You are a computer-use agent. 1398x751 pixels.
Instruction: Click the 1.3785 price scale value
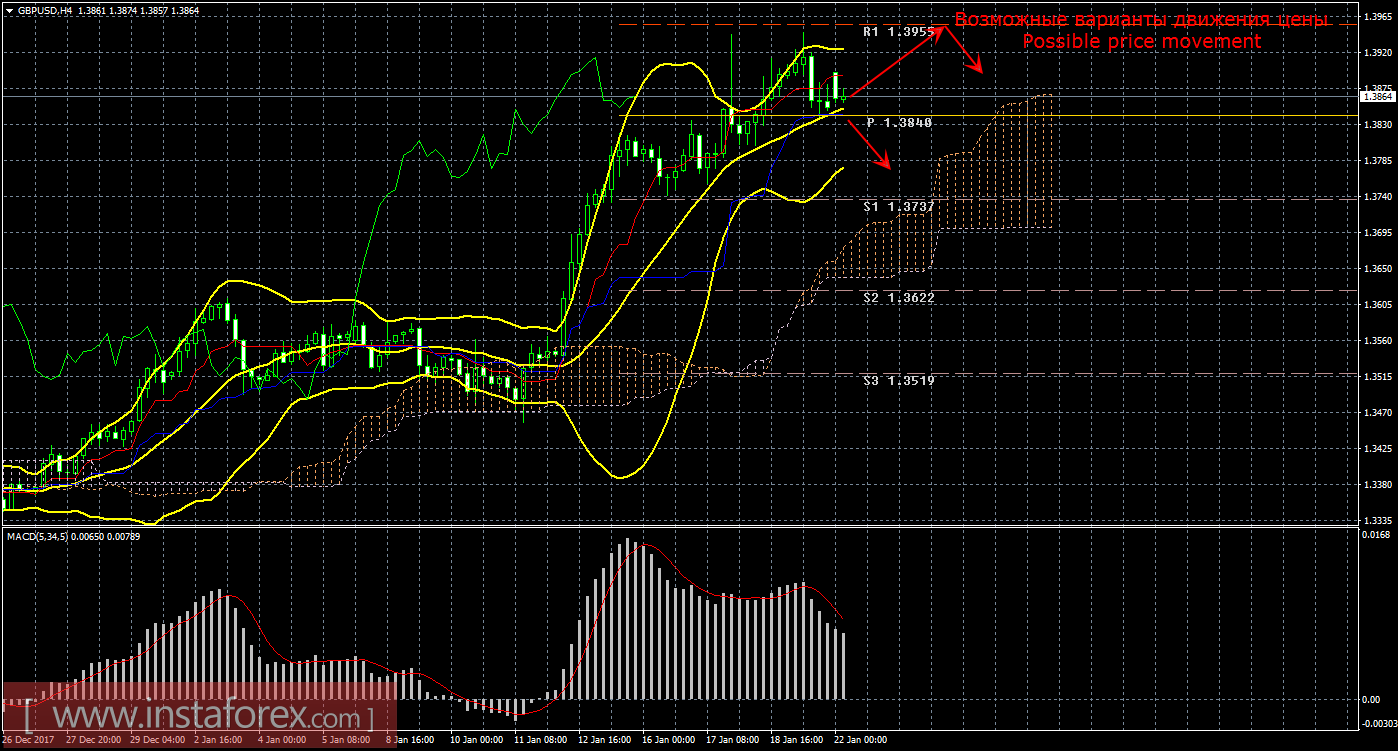(1377, 160)
